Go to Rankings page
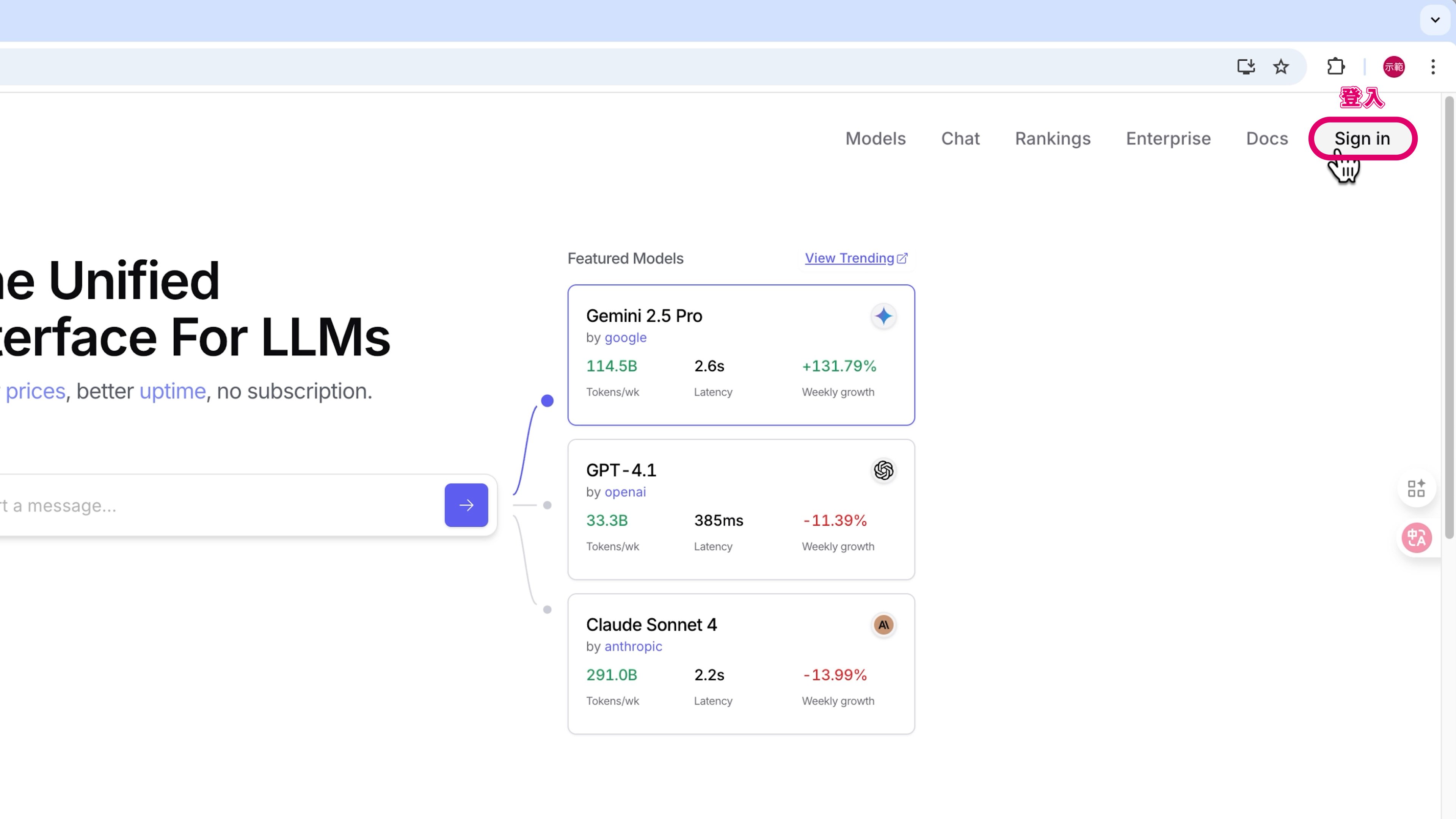Screen dimensions: 1456x819 point(1053,138)
